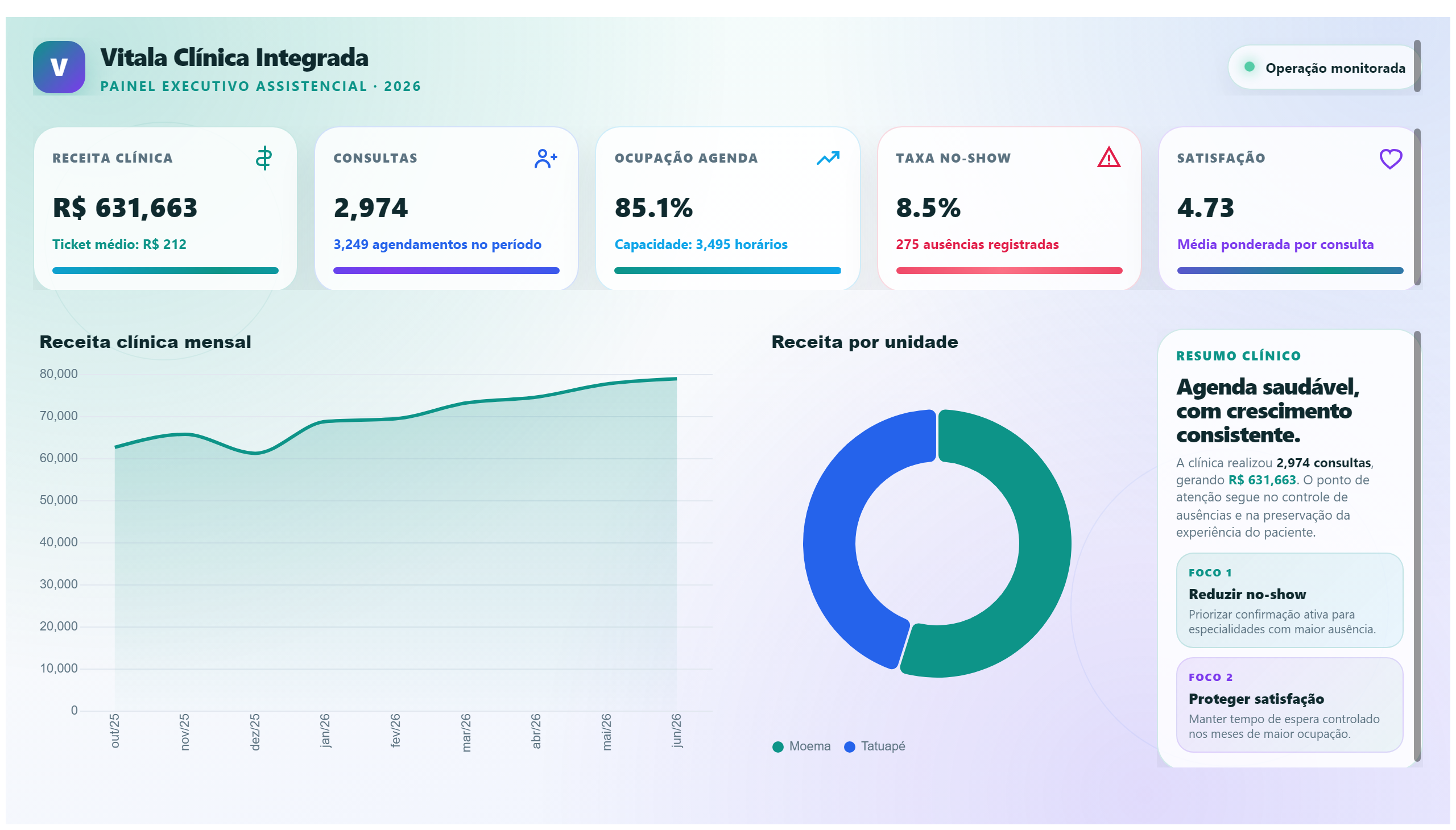Click the Vitala V logo icon
This screenshot has height=830, width=1456.
click(59, 67)
